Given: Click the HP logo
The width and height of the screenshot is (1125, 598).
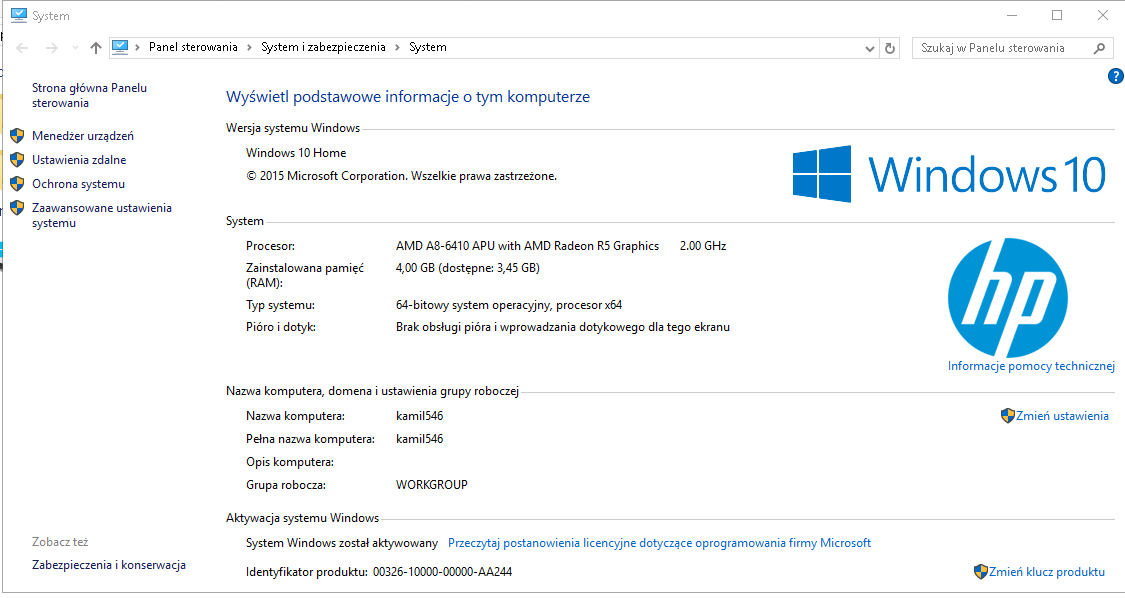Looking at the screenshot, I should point(1007,298).
